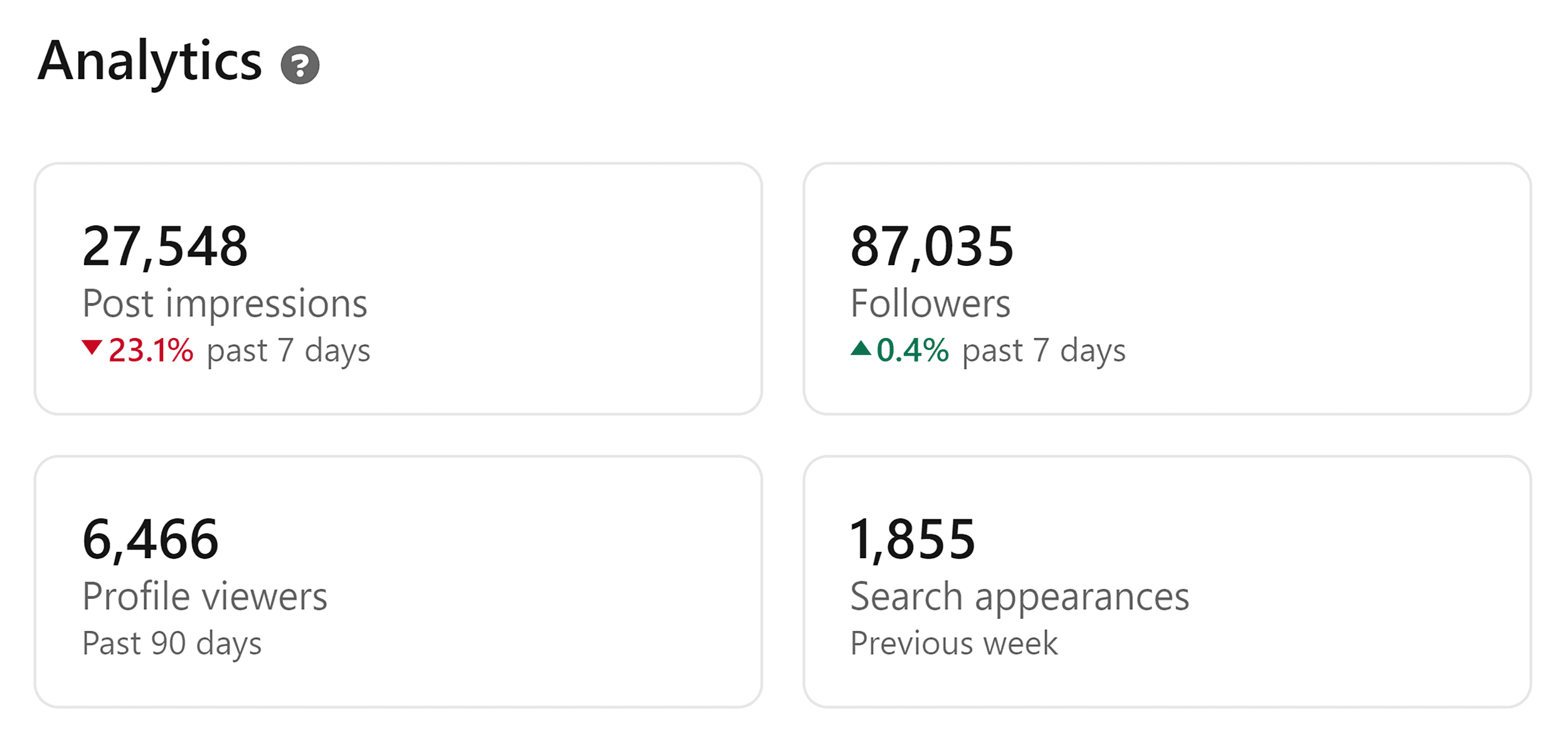
Task: Select the 87,035 followers count
Action: pos(933,248)
